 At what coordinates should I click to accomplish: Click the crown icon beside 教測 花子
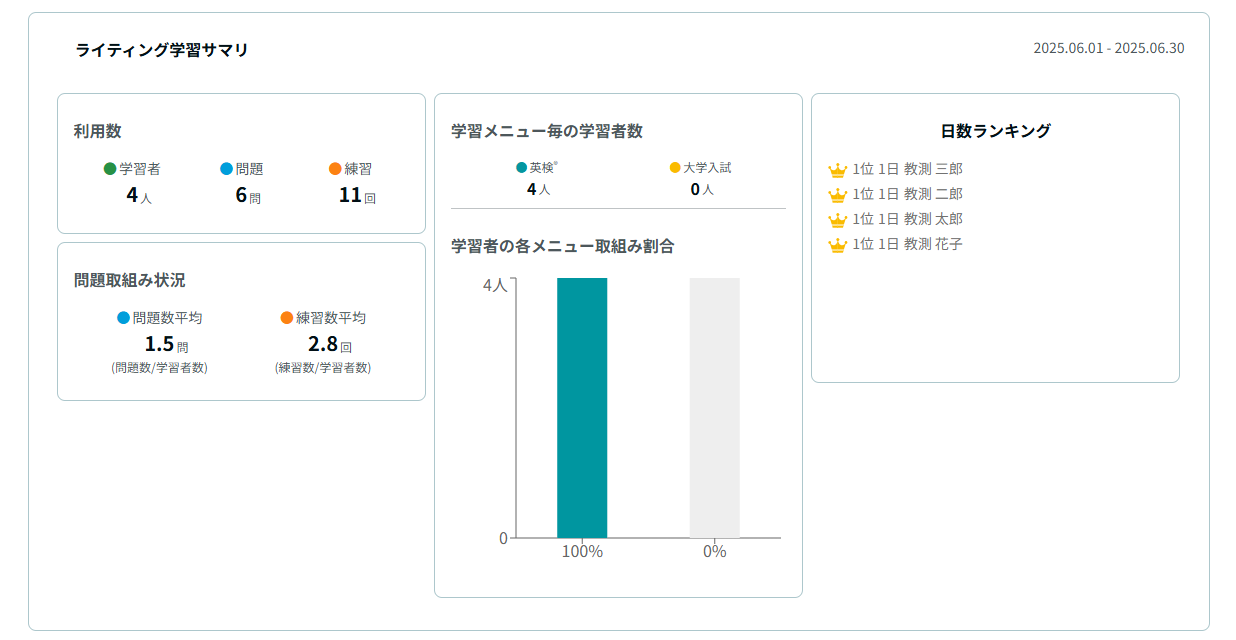click(838, 245)
